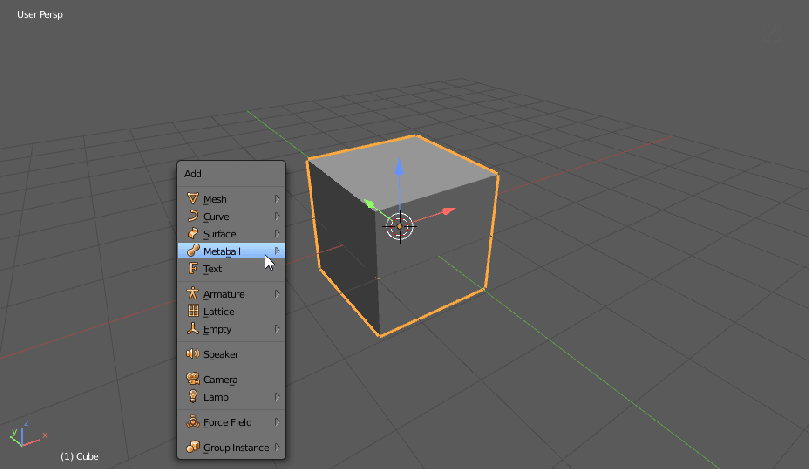Click the Text object icon
The height and width of the screenshot is (469, 809).
tap(193, 268)
